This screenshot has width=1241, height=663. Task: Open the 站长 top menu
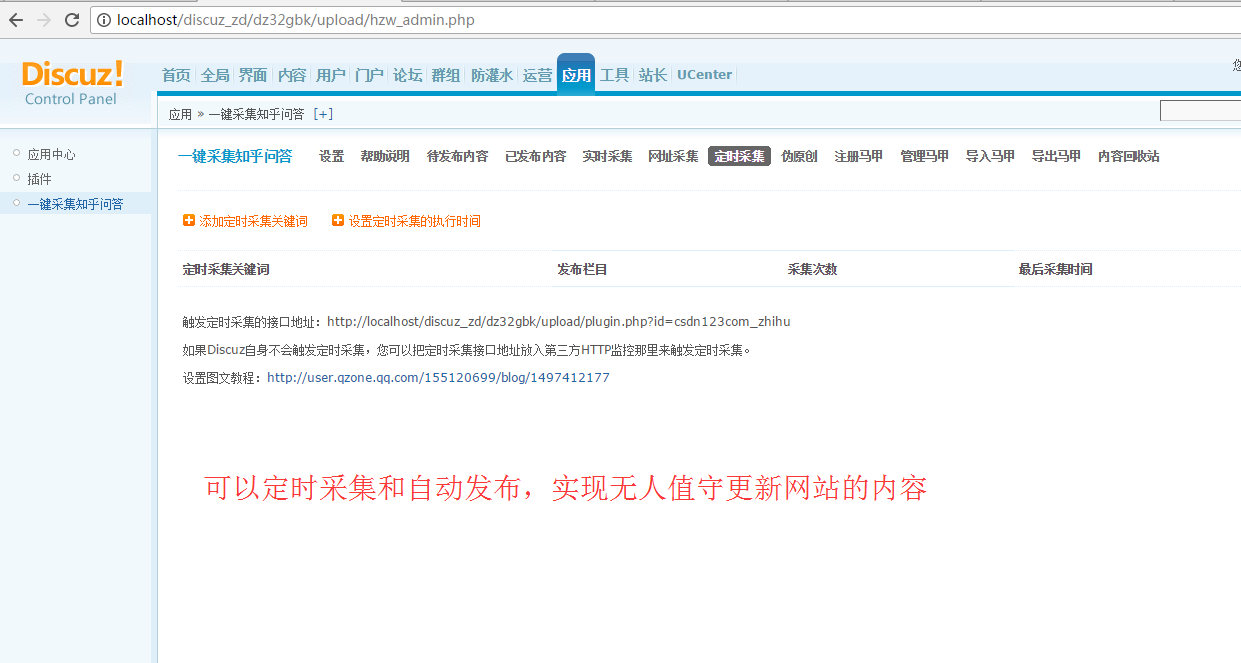click(653, 75)
